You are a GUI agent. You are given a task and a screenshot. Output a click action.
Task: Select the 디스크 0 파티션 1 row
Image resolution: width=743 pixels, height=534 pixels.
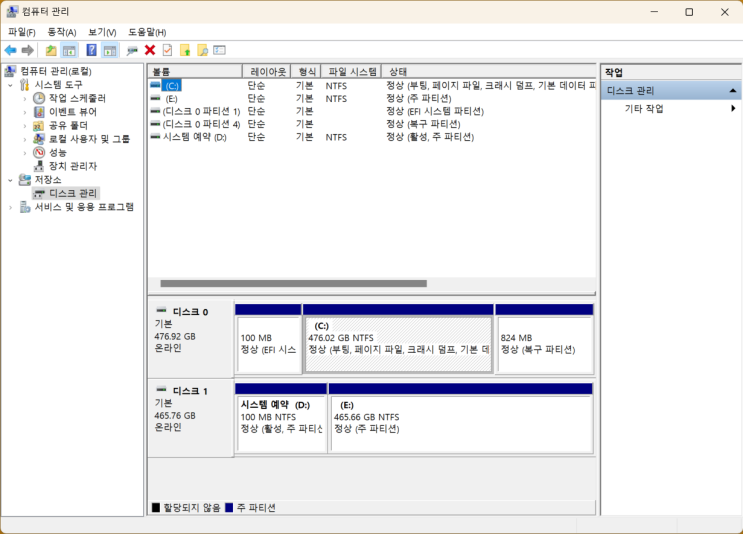372,111
